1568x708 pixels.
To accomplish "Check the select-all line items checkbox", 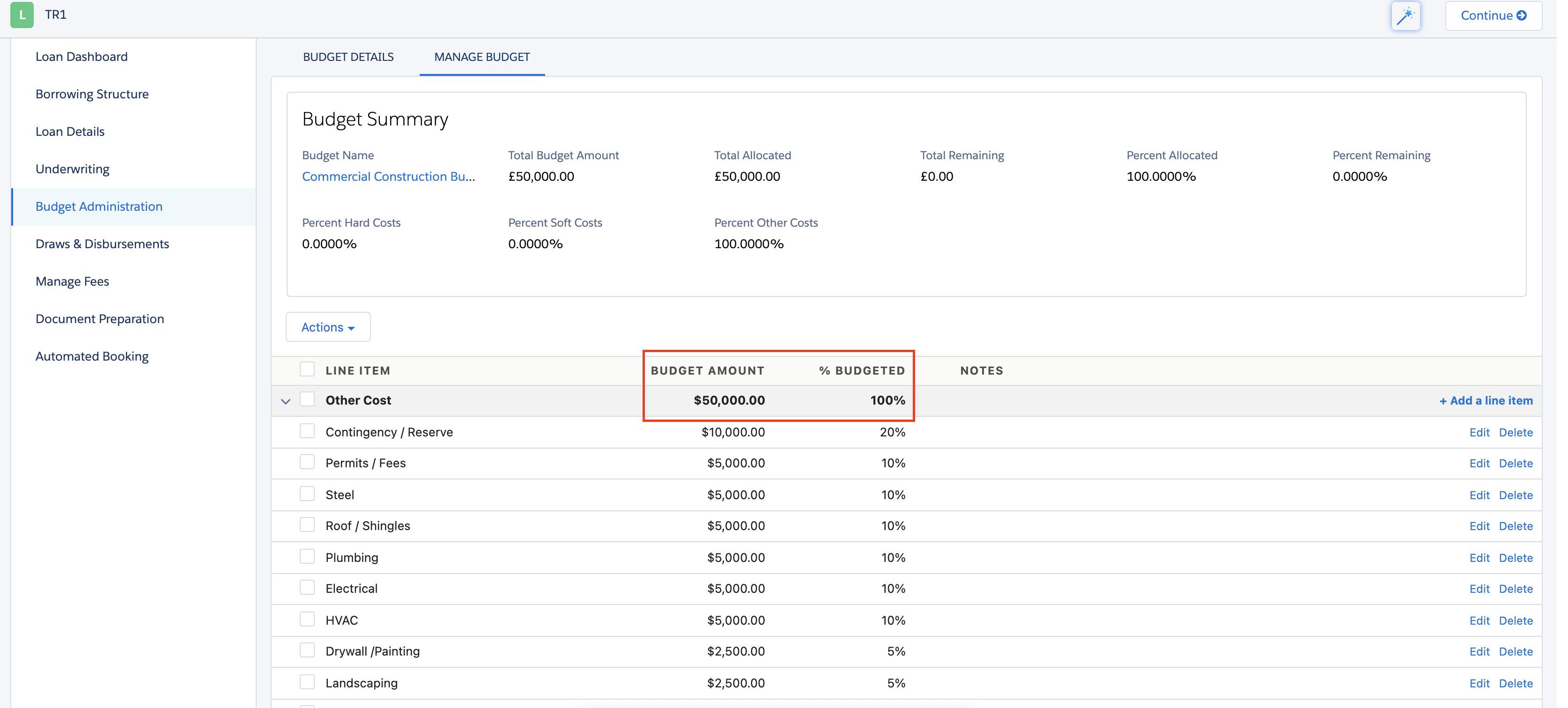I will point(307,369).
